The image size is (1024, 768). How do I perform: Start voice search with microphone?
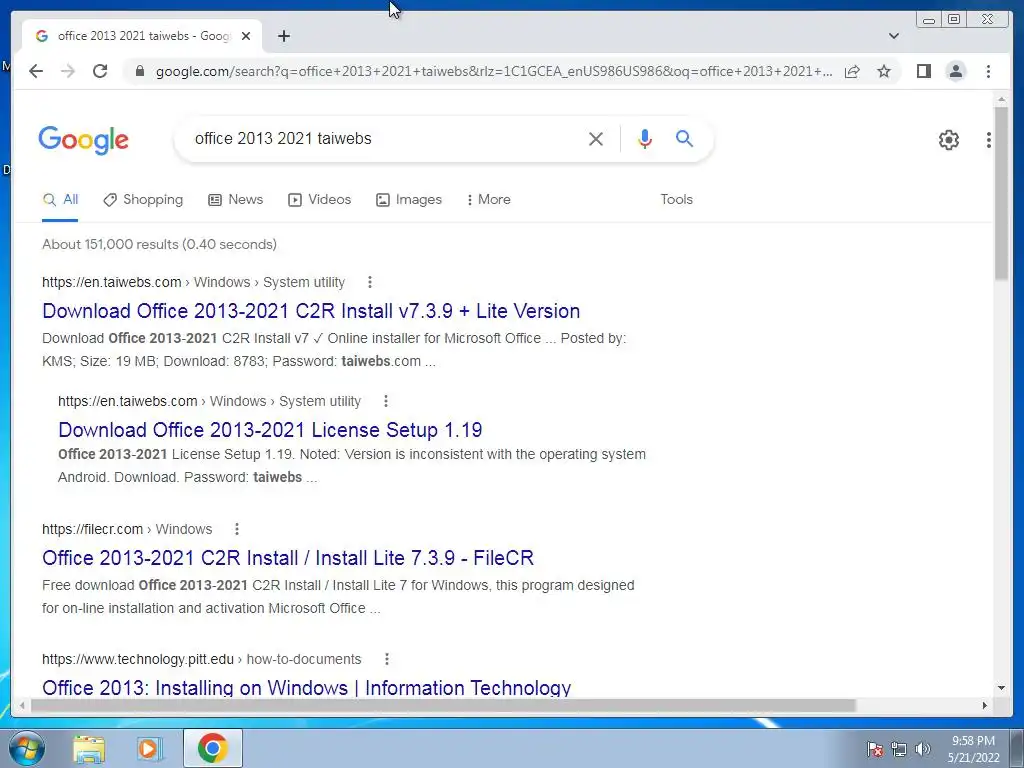point(645,138)
